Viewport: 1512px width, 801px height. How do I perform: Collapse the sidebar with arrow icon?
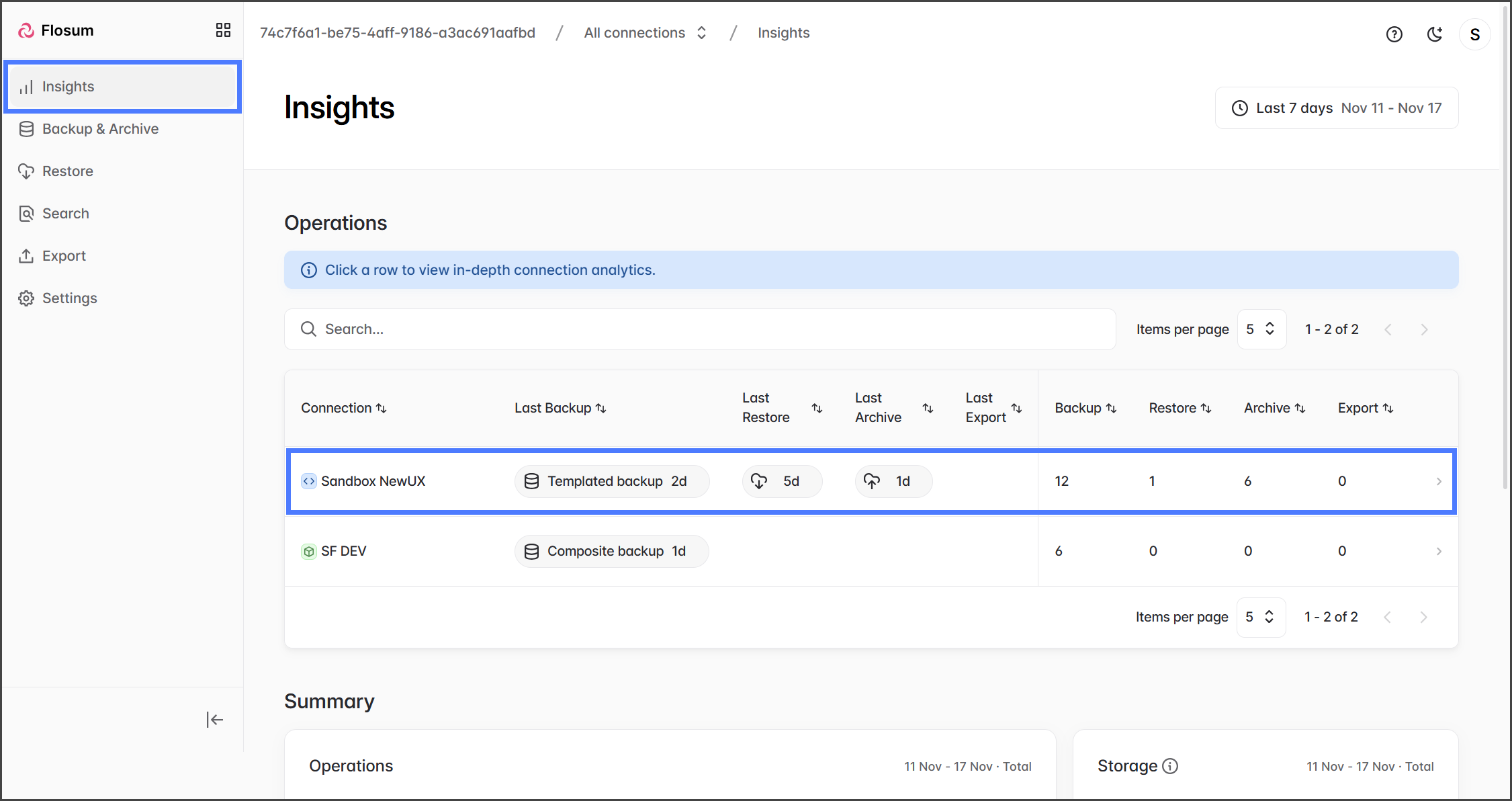(x=214, y=720)
